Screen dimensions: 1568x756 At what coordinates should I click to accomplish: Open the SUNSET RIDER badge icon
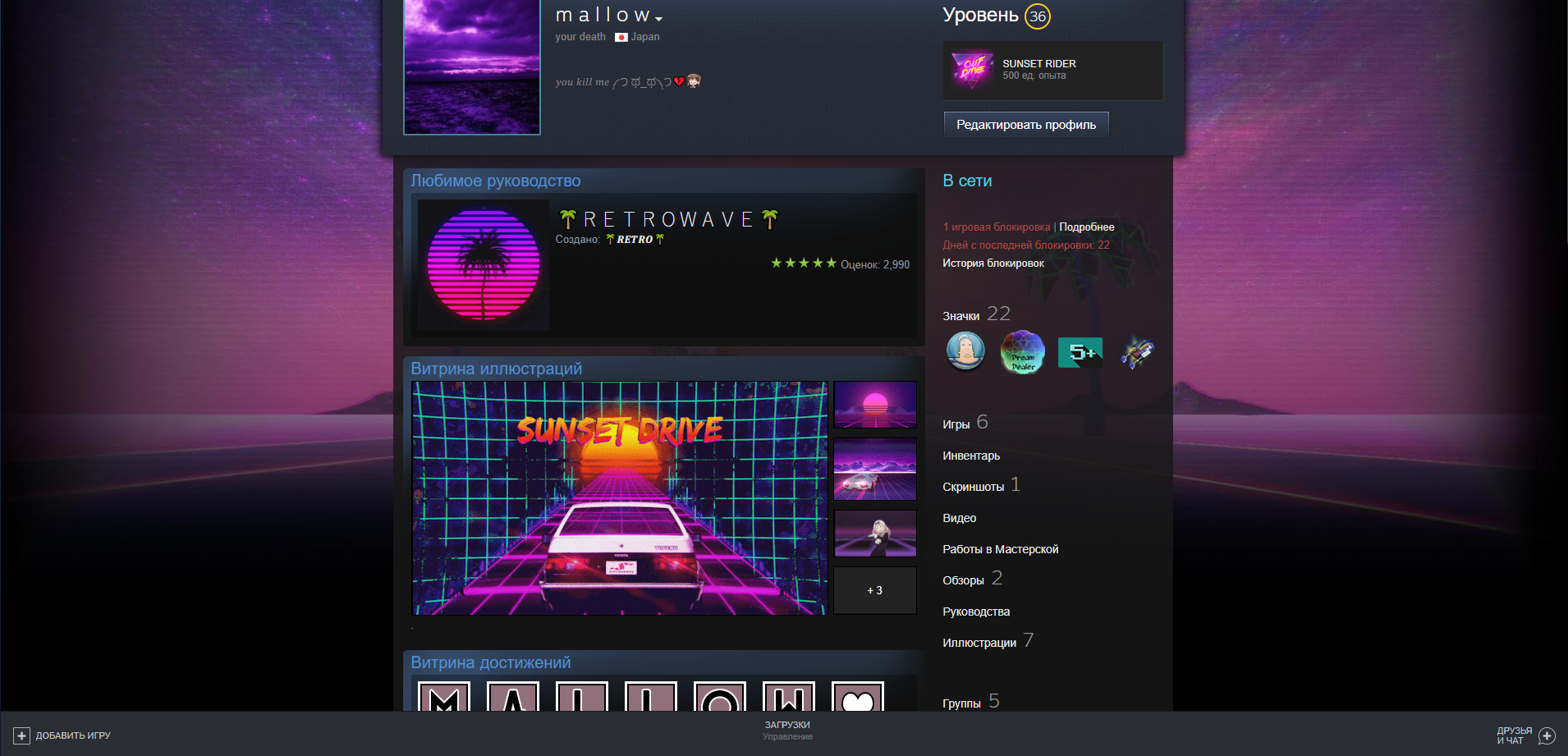coord(972,70)
